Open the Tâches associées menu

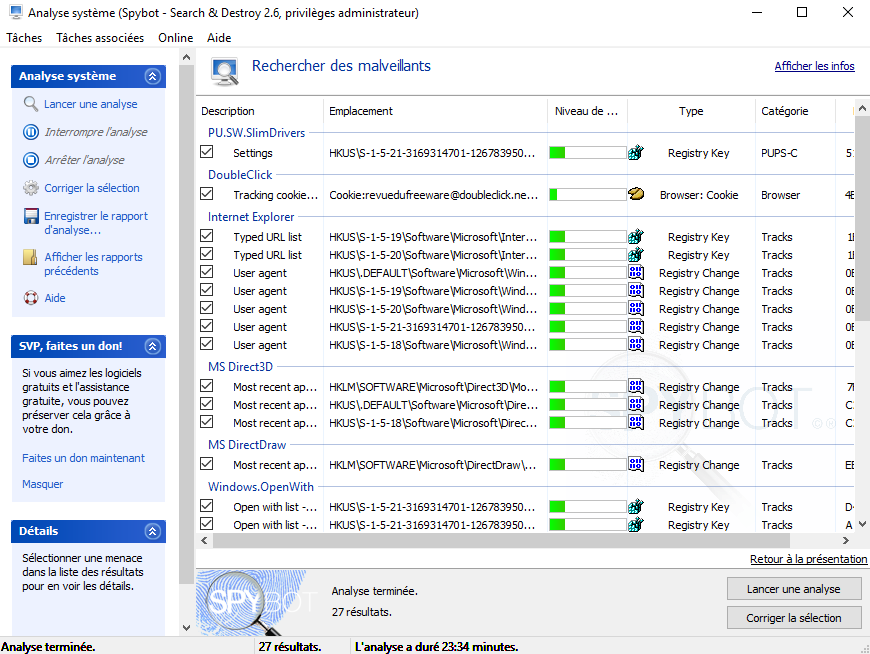100,38
